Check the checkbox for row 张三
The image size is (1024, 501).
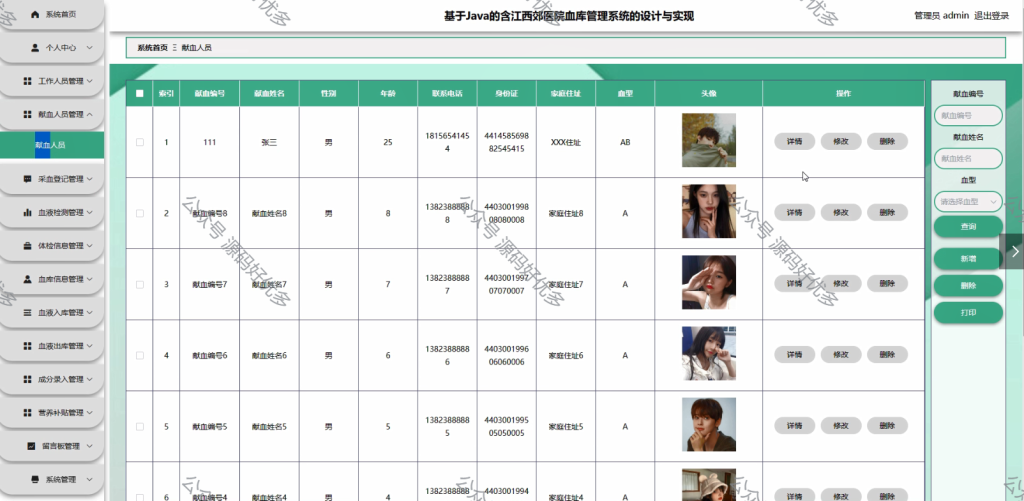pyautogui.click(x=140, y=142)
